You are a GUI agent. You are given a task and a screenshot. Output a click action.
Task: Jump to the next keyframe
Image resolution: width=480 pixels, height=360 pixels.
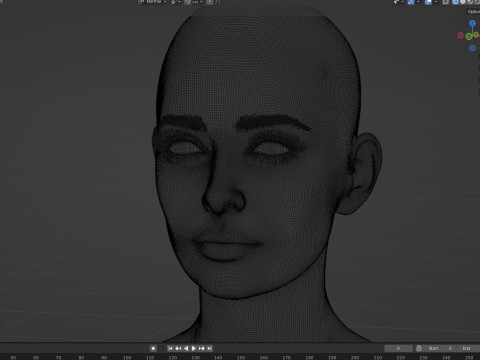pyautogui.click(x=202, y=348)
